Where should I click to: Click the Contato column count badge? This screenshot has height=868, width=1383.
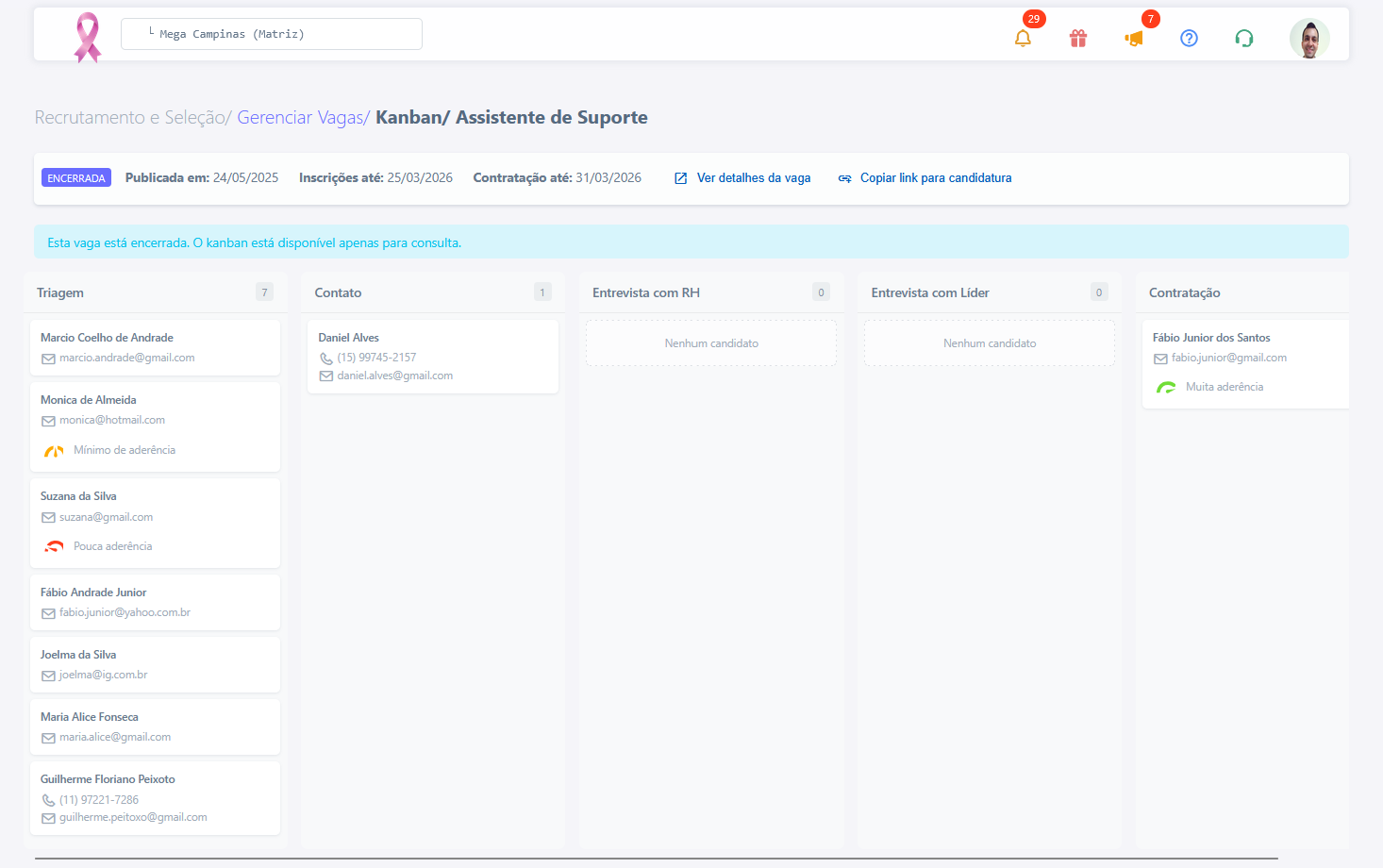pos(542,292)
